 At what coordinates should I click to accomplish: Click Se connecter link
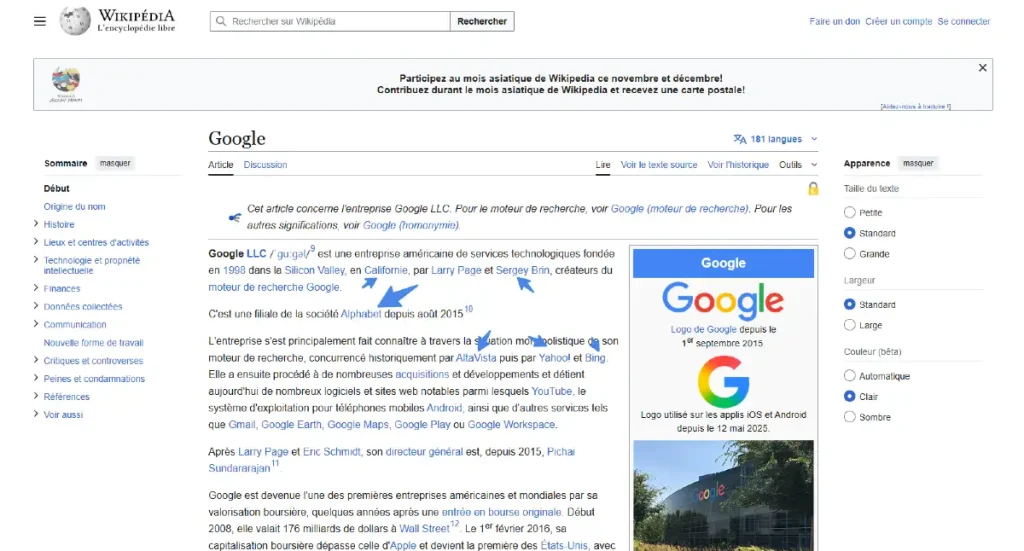click(964, 22)
